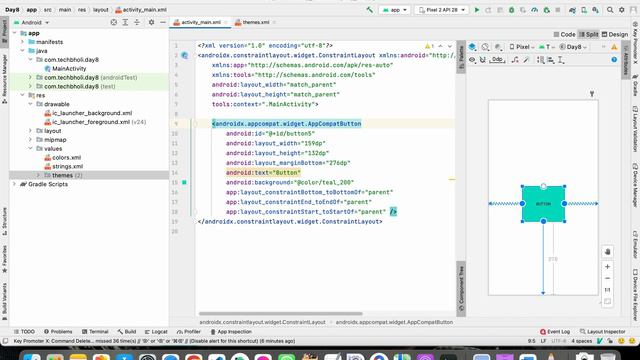
Task: Expand the manifests folder
Action: (22, 42)
